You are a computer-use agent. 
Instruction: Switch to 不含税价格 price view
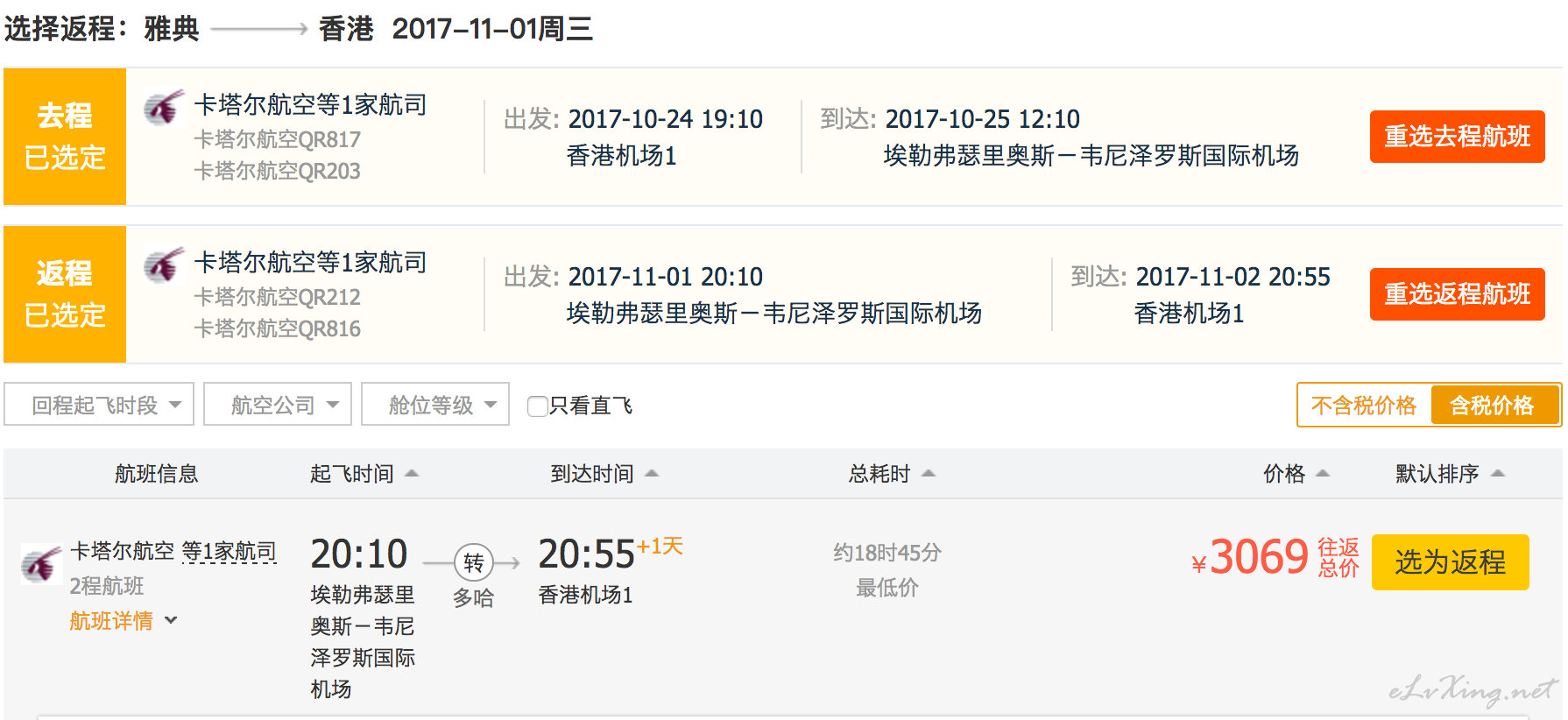pyautogui.click(x=1363, y=406)
